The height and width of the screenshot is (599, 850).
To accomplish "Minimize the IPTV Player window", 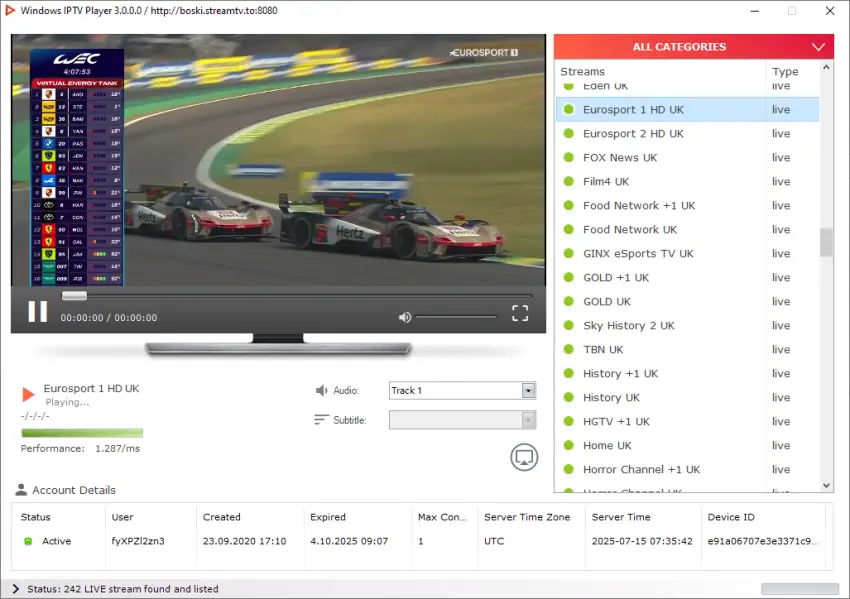I will pos(755,11).
